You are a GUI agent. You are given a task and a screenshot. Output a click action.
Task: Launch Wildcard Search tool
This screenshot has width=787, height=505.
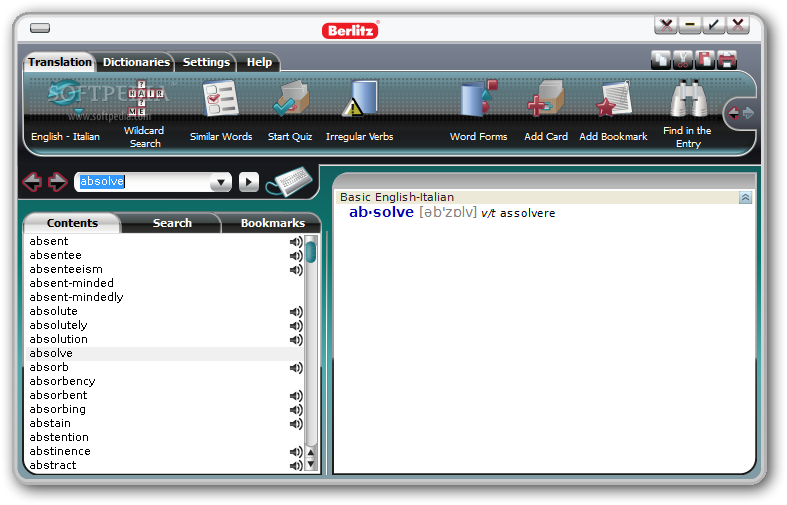click(x=144, y=113)
